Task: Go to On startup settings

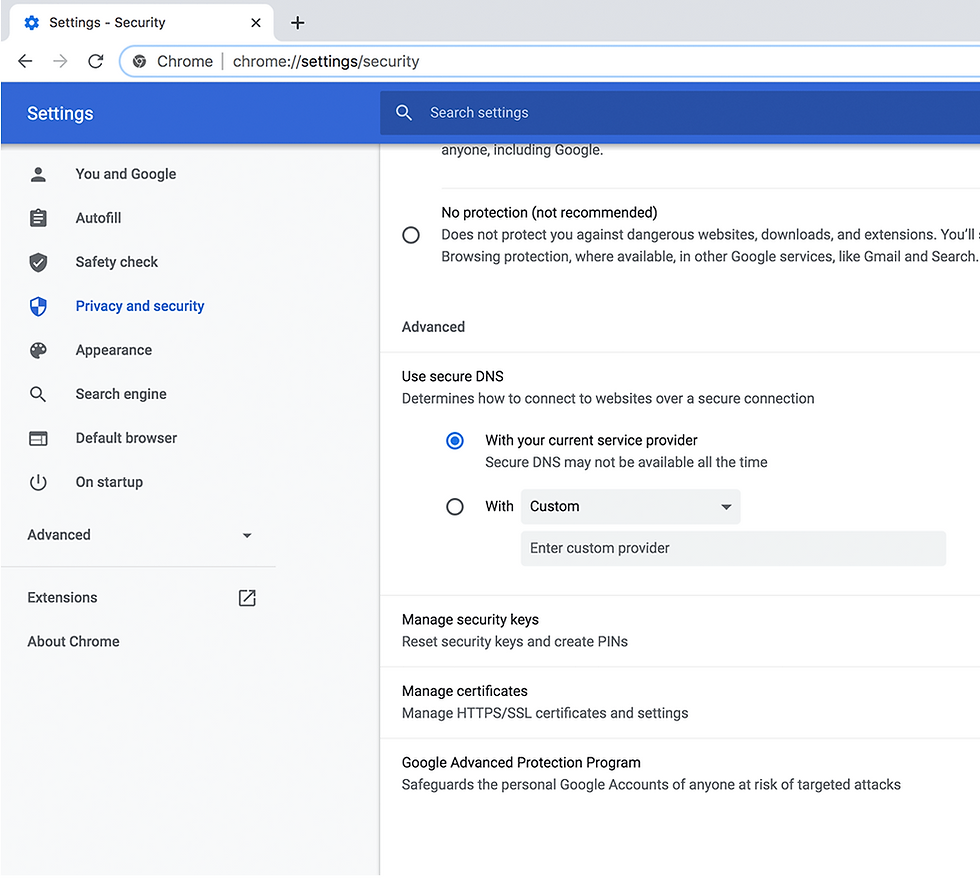Action: coord(109,482)
